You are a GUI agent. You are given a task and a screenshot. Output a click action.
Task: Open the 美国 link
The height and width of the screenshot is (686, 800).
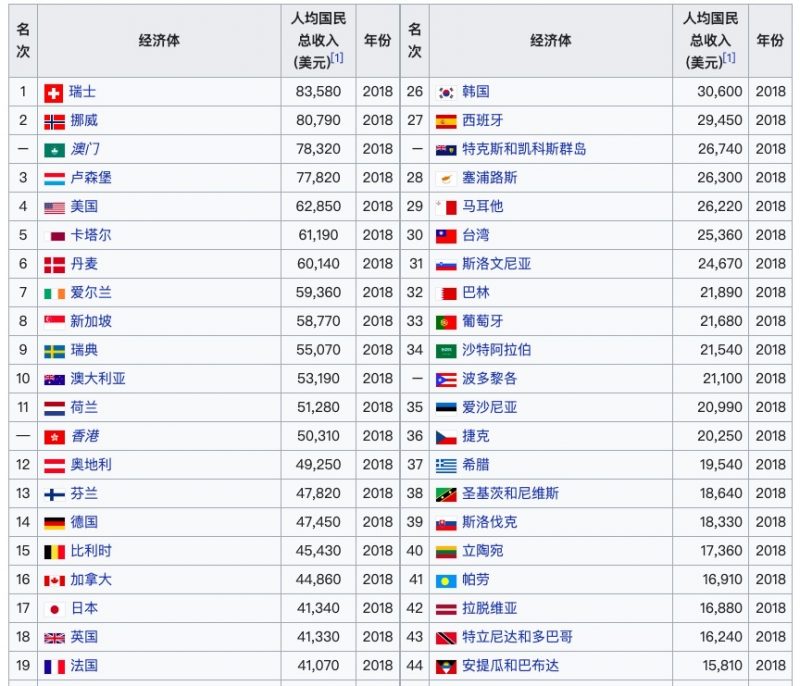pos(84,206)
